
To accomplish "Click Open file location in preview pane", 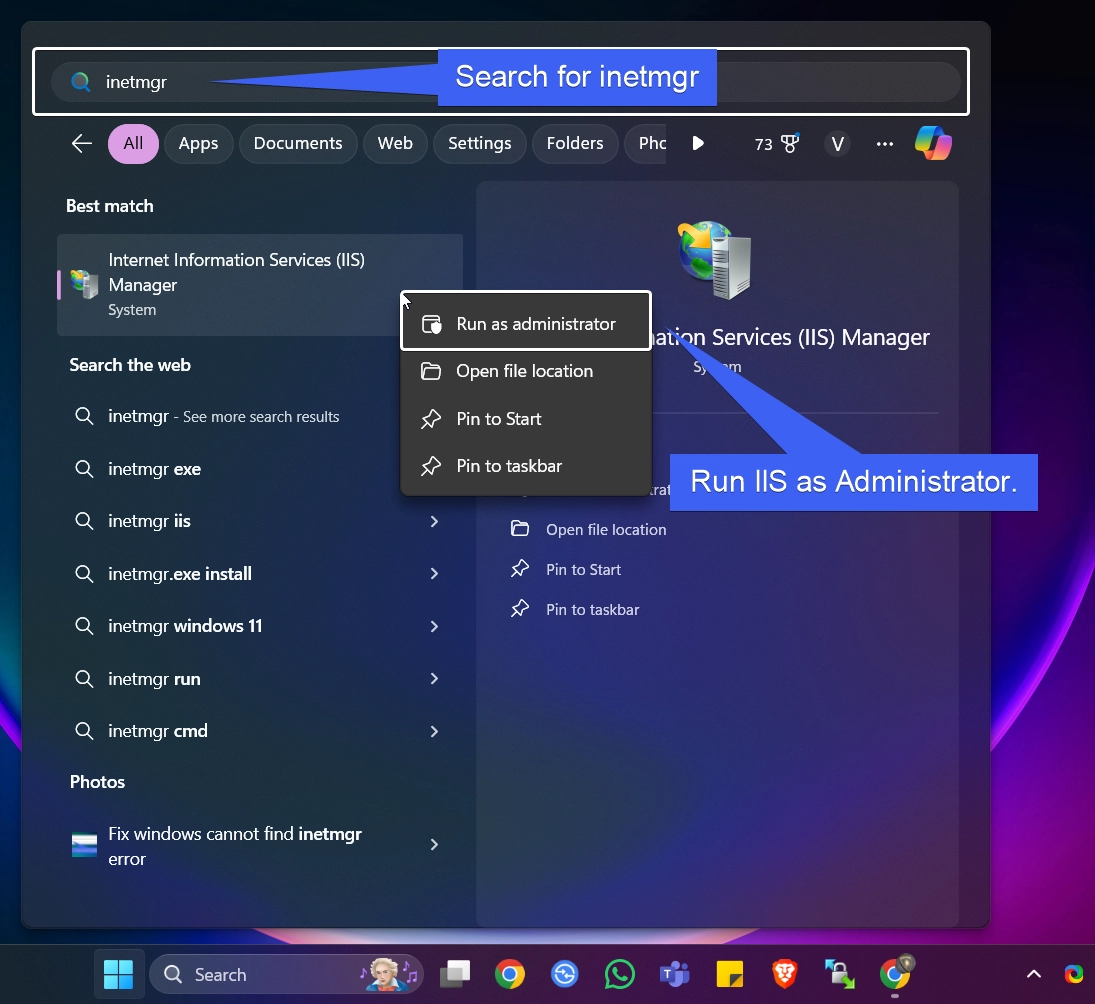I will pos(588,529).
